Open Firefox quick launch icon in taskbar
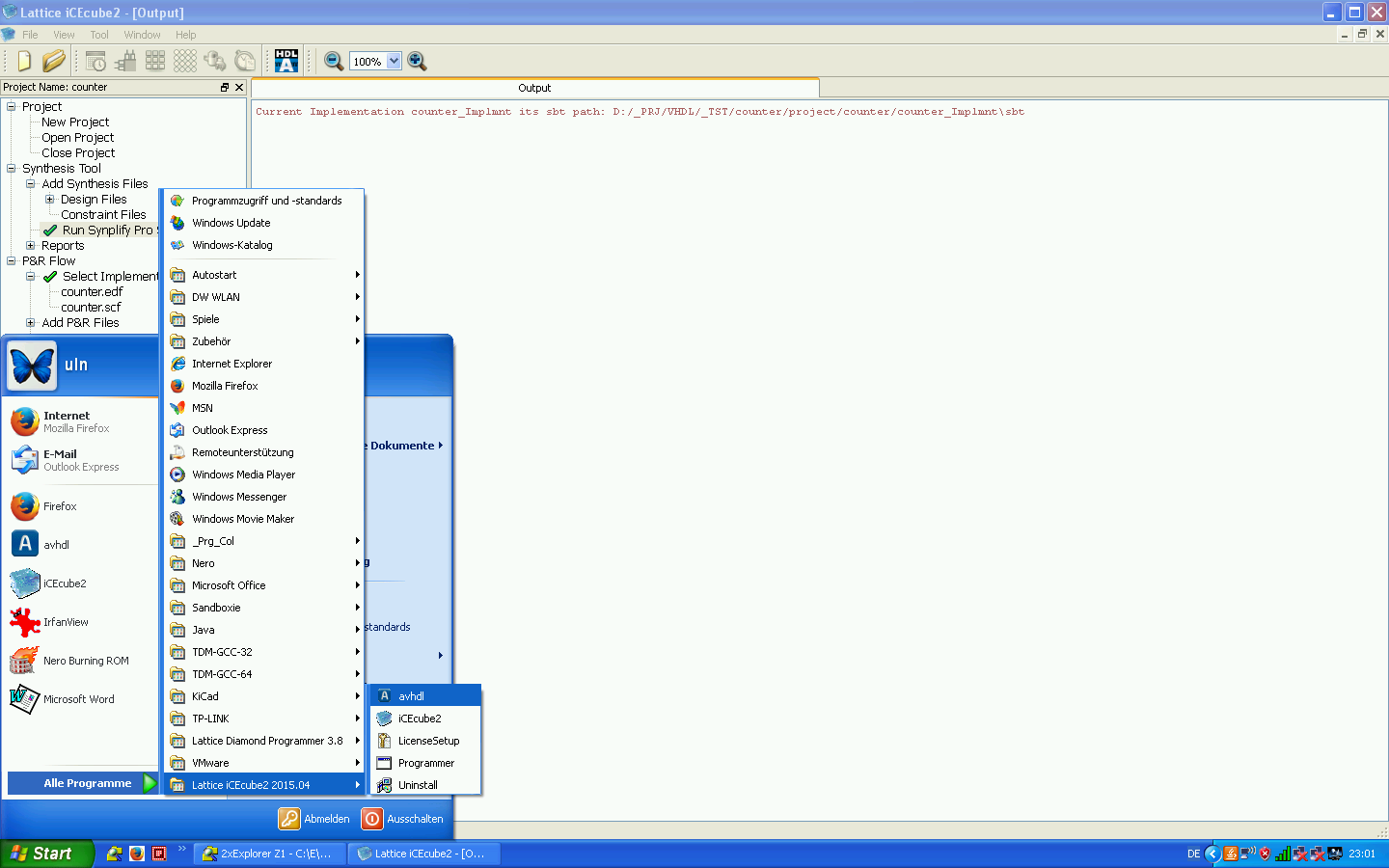The height and width of the screenshot is (868, 1389). point(137,854)
